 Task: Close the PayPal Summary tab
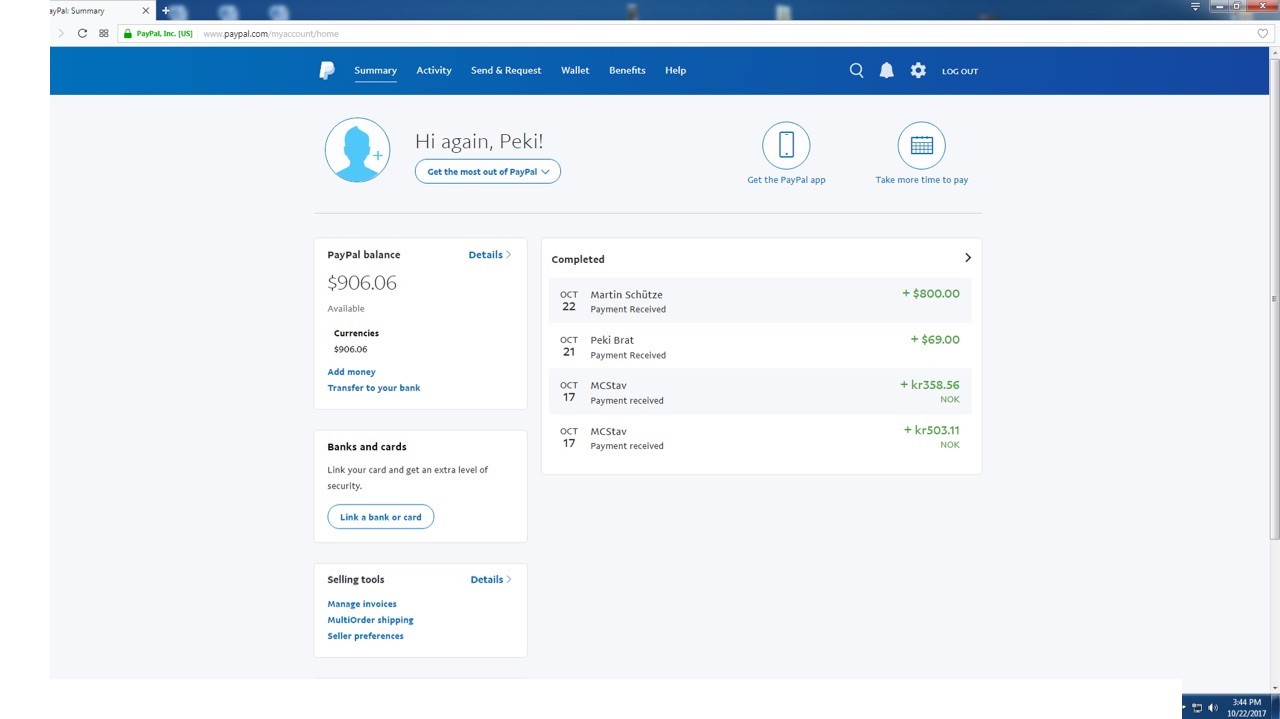pyautogui.click(x=145, y=10)
